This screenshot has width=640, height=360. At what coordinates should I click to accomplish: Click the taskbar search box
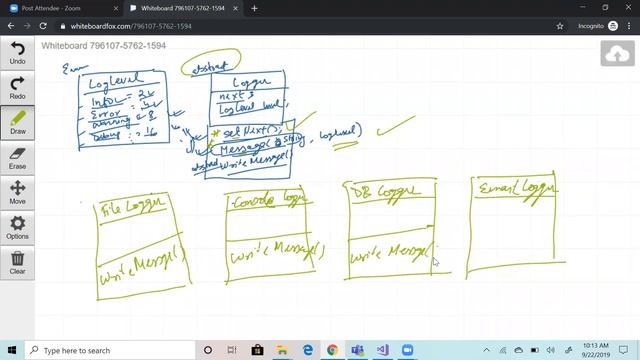pyautogui.click(x=110, y=350)
